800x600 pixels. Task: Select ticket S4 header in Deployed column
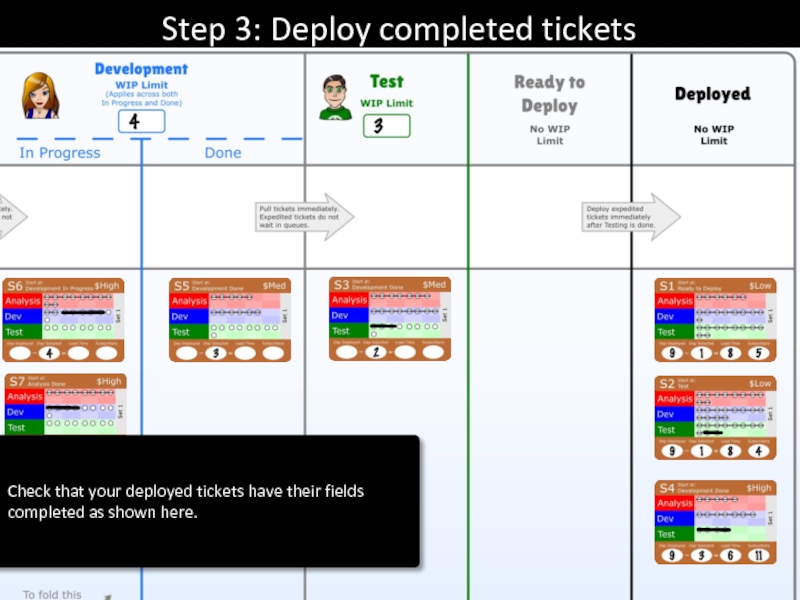point(715,488)
